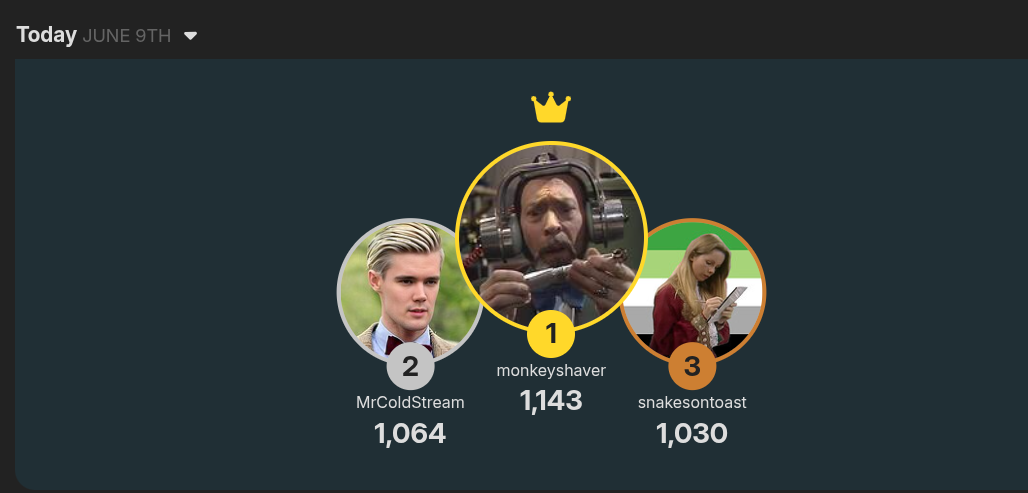Click the Today heading label
The image size is (1028, 493).
coord(47,35)
